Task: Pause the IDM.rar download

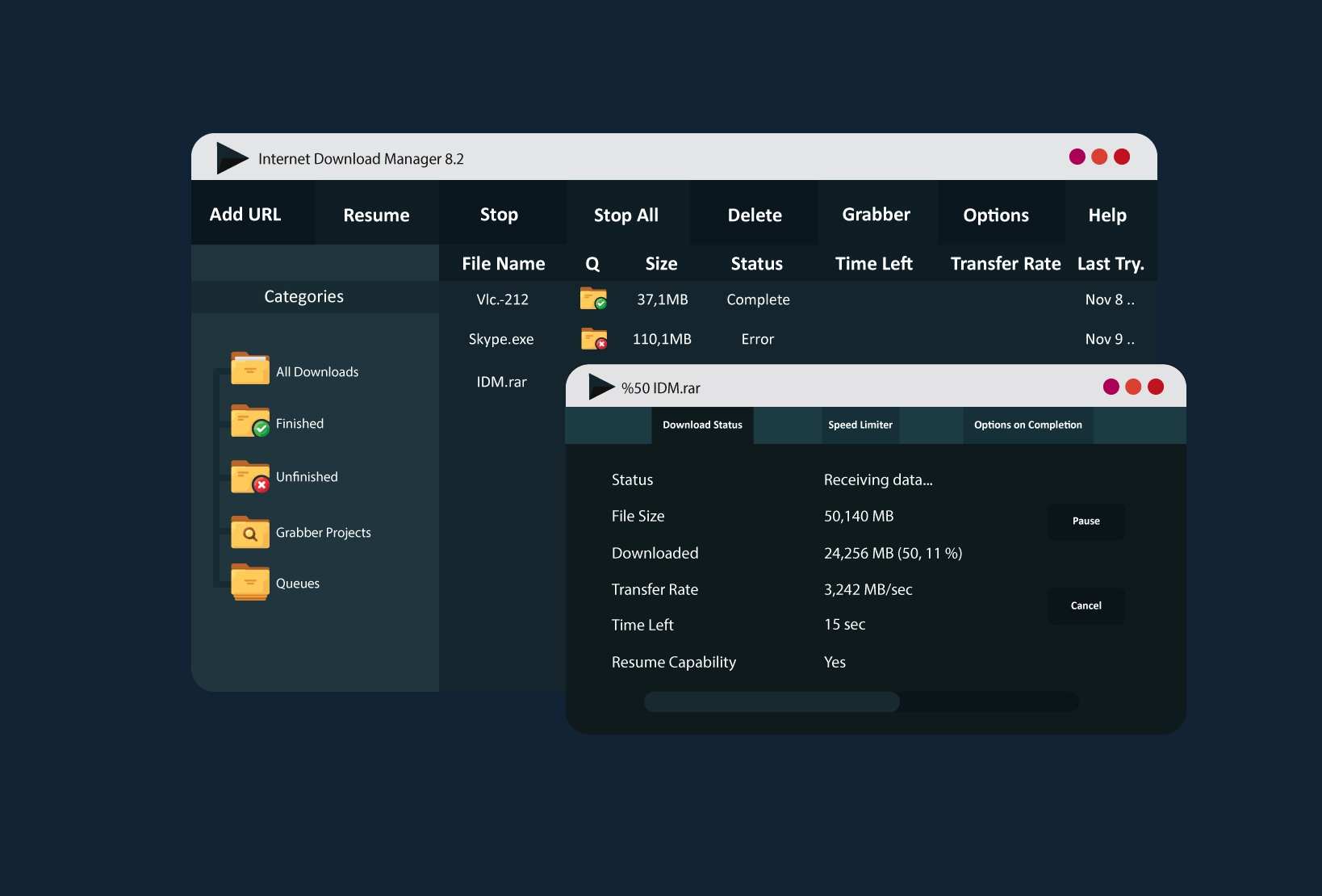Action: 1086,521
